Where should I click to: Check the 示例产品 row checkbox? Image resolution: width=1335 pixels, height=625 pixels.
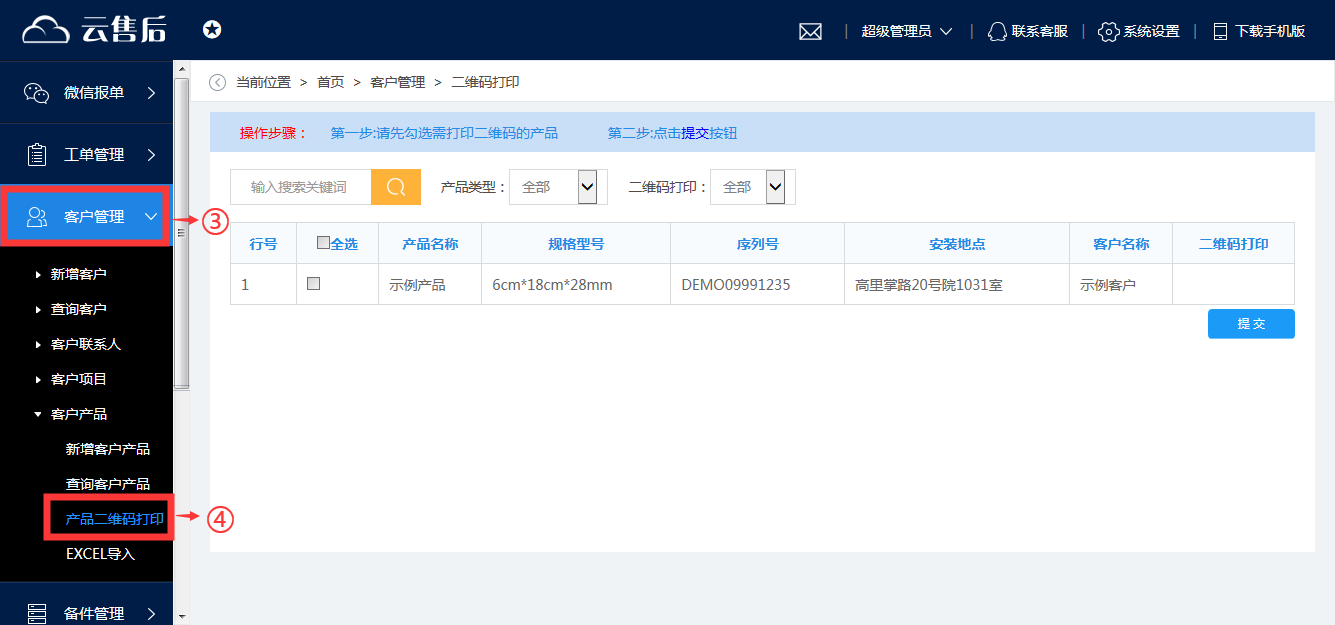[313, 284]
